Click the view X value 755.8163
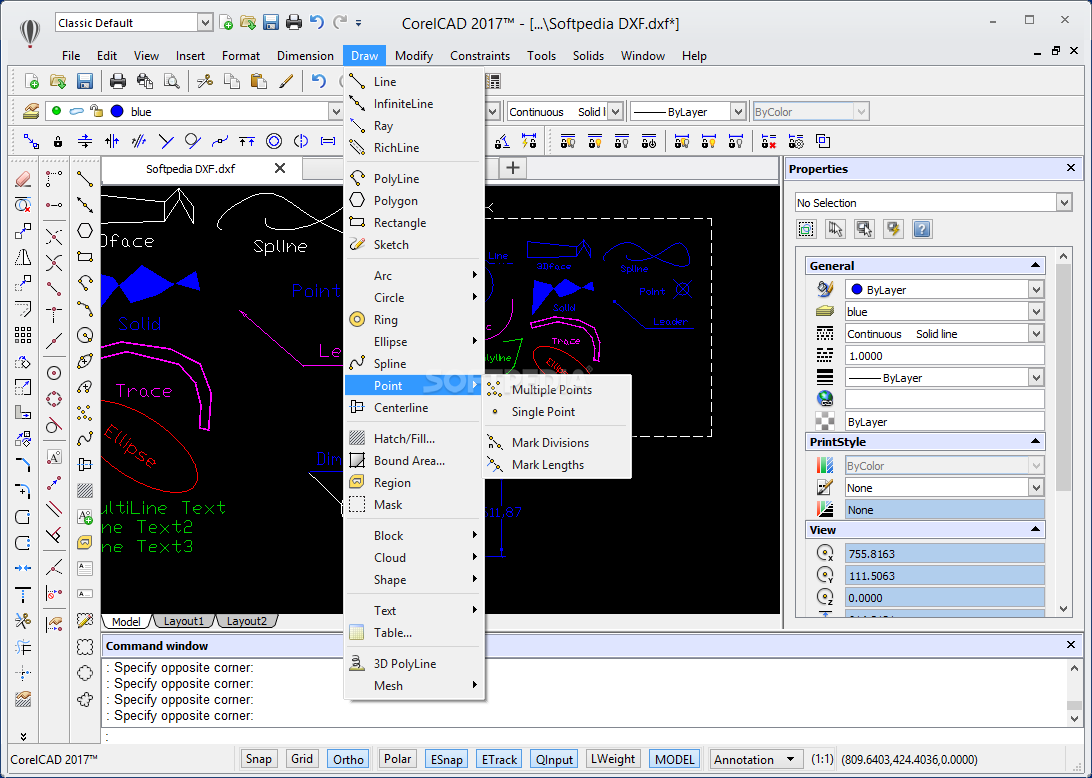 pyautogui.click(x=944, y=554)
